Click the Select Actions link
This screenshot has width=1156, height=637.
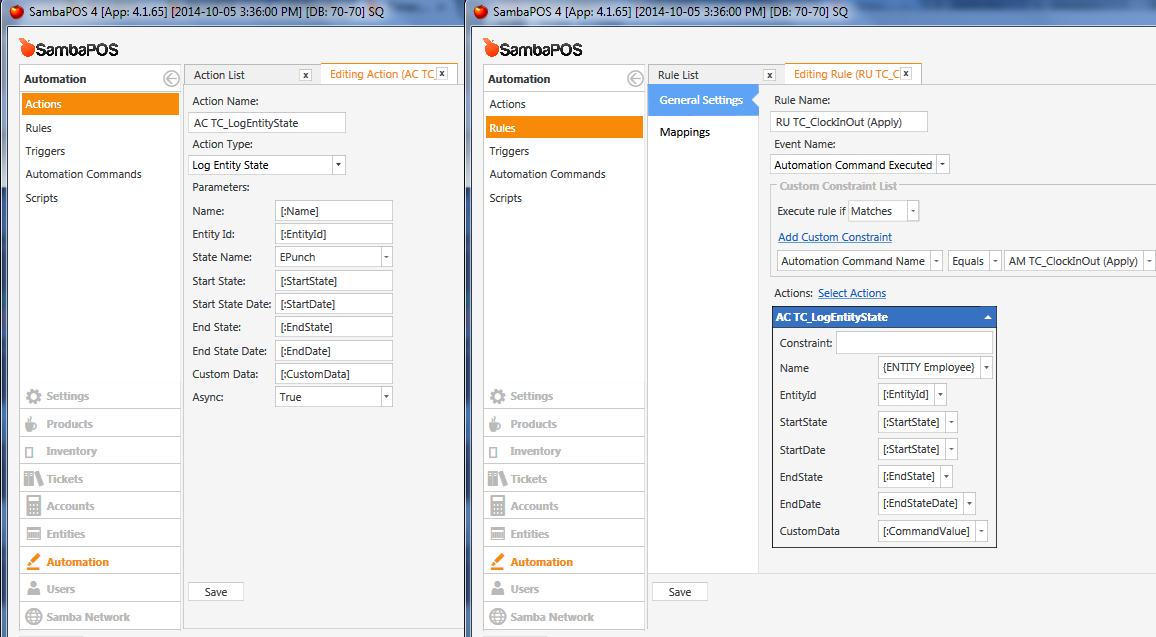point(852,293)
